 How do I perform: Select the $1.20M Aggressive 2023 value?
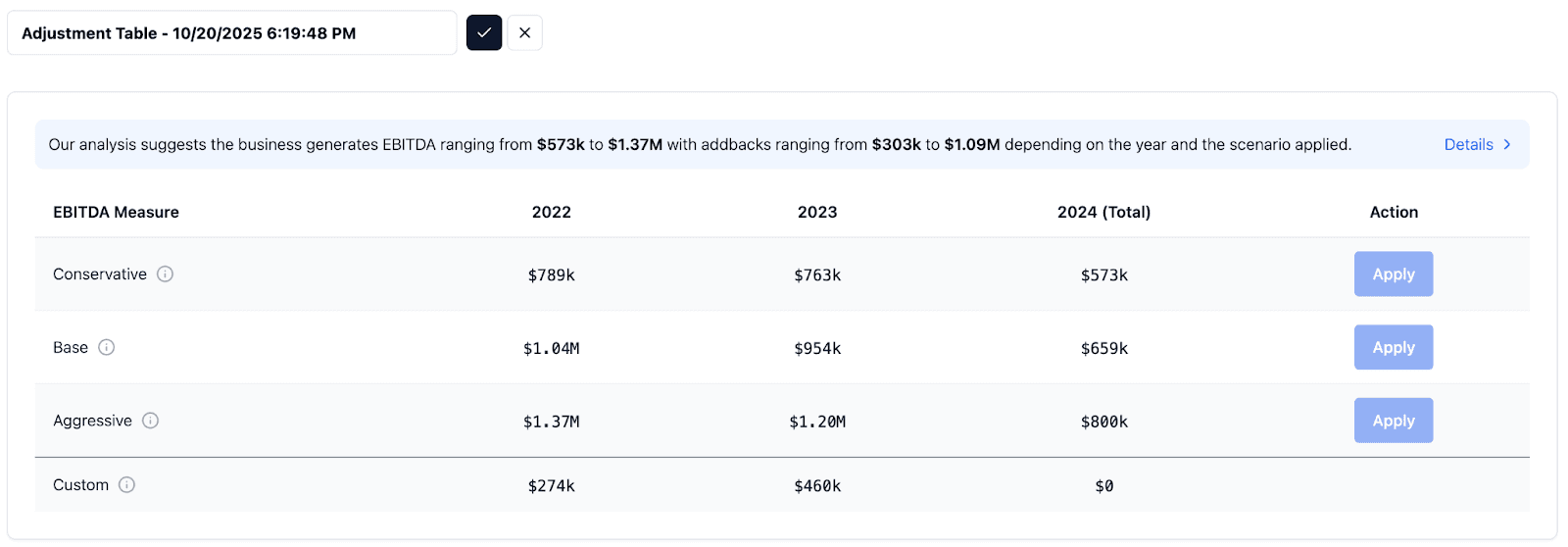coord(817,423)
